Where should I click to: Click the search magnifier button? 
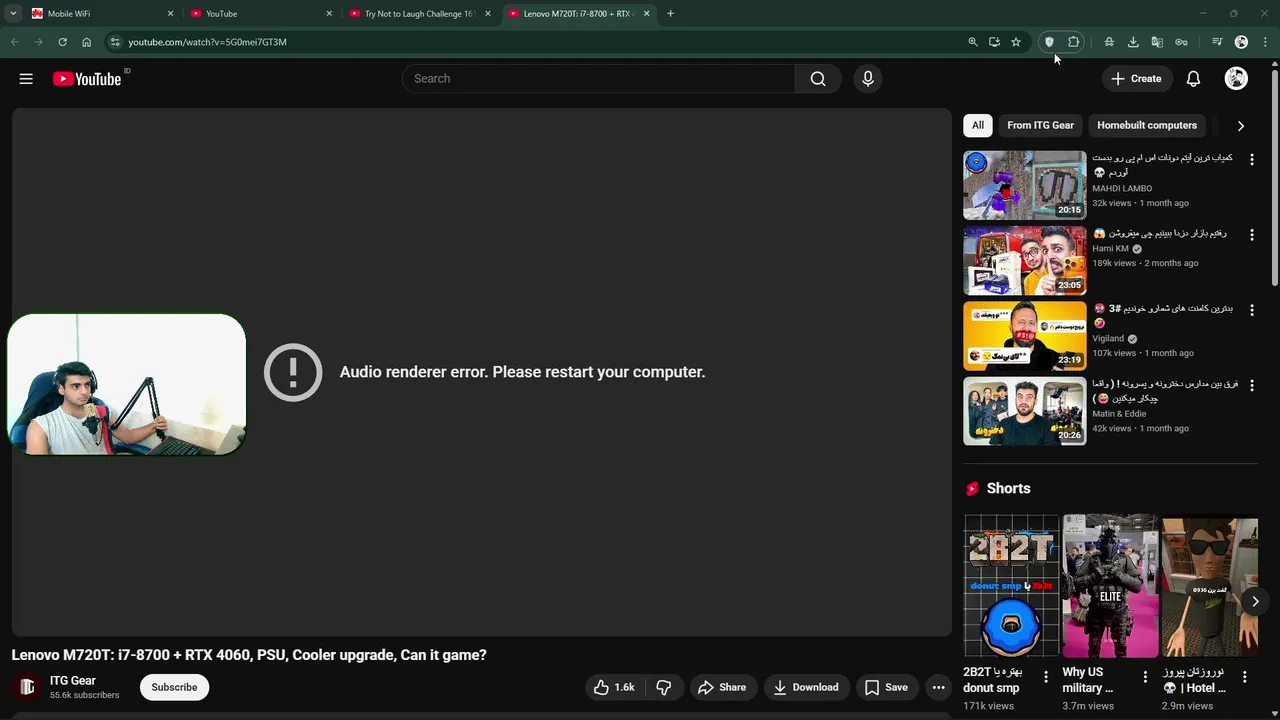click(818, 79)
